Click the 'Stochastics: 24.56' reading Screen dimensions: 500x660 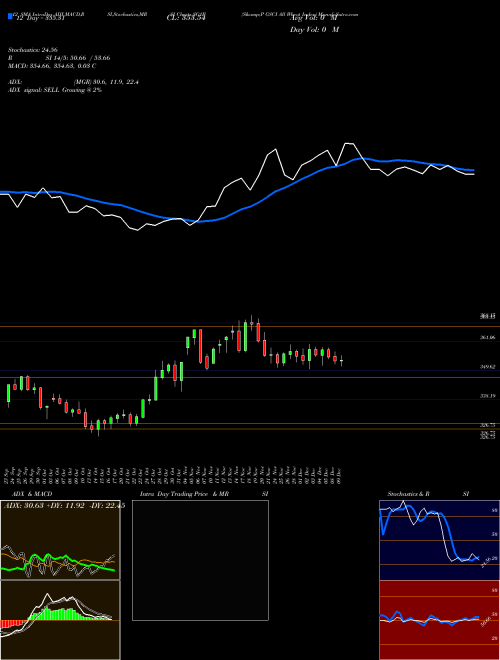pos(32,50)
